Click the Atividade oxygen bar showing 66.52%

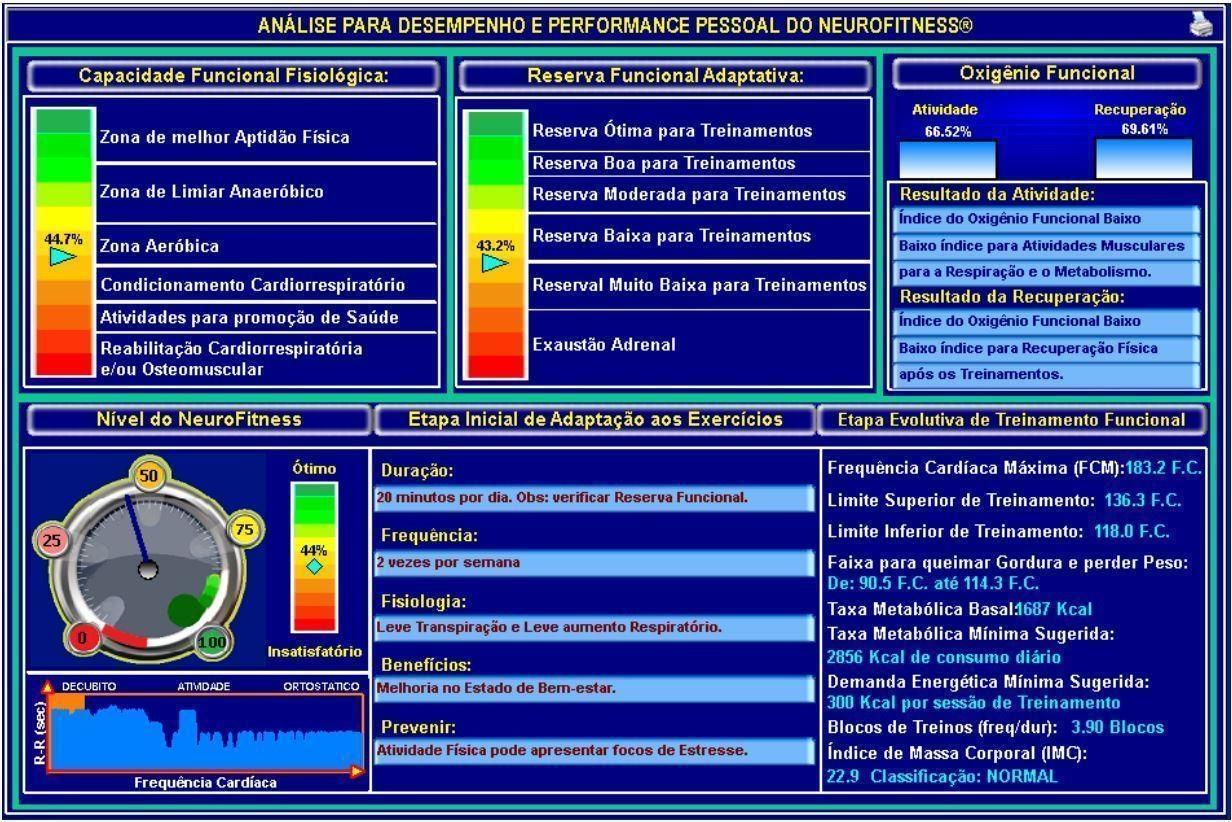[x=947, y=159]
